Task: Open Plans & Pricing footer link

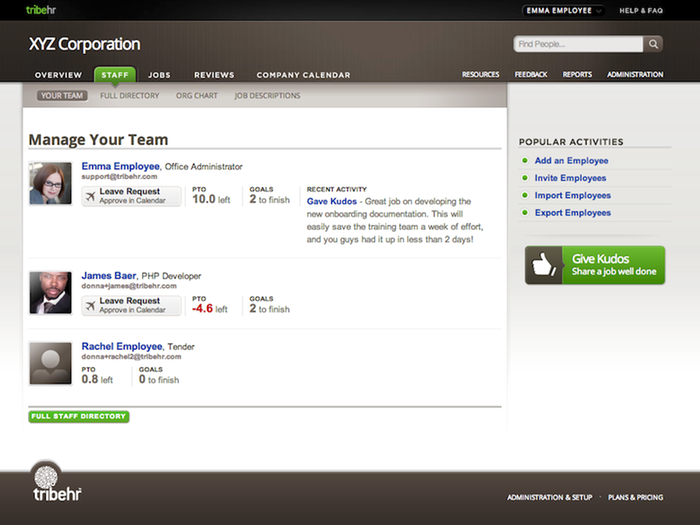Action: [x=635, y=497]
